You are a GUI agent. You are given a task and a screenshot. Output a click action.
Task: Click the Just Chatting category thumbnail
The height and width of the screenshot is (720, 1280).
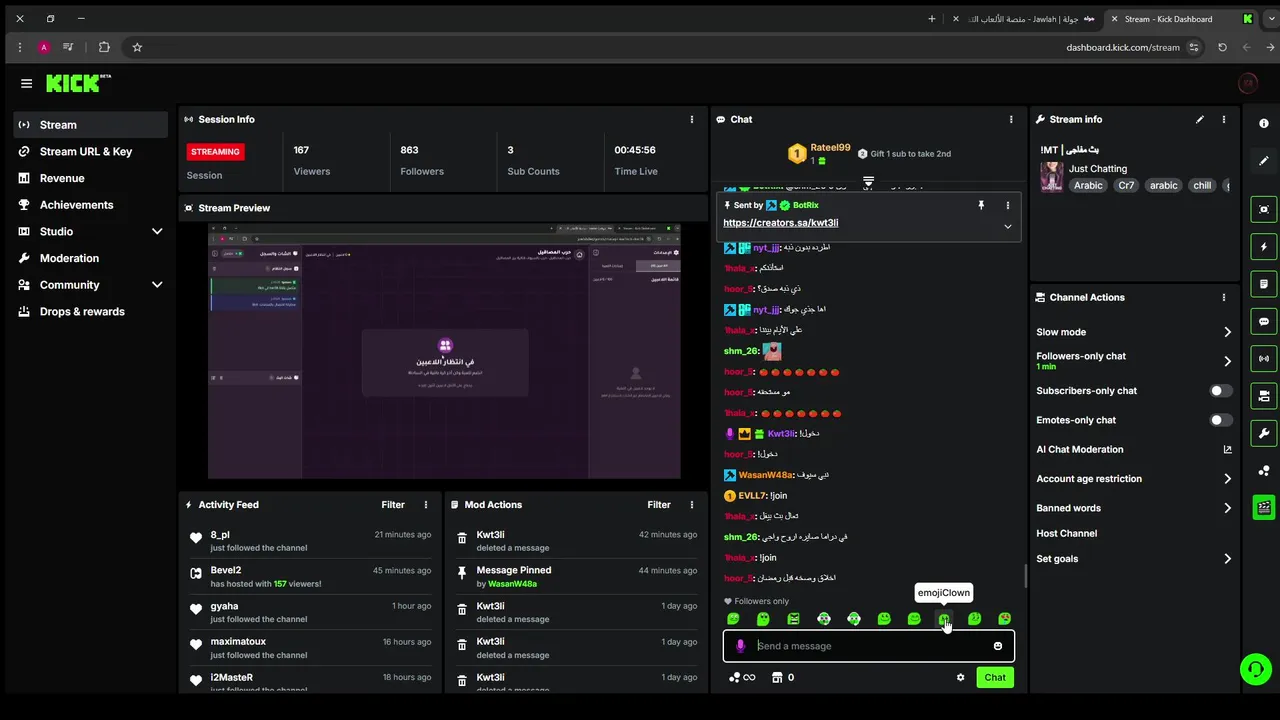(1052, 177)
